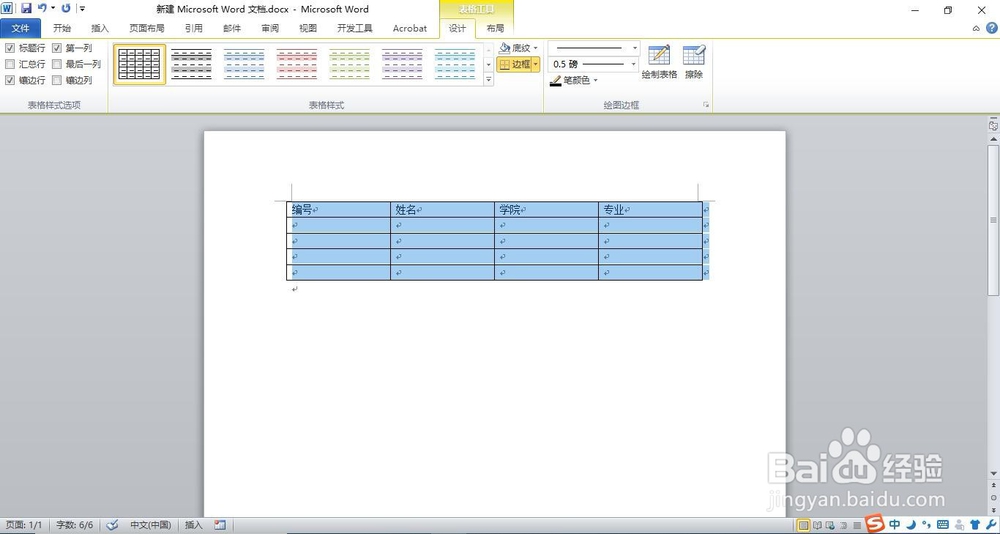Image resolution: width=1000 pixels, height=534 pixels.
Task: Open the Sogou soft keyboard icon
Action: tap(943, 524)
